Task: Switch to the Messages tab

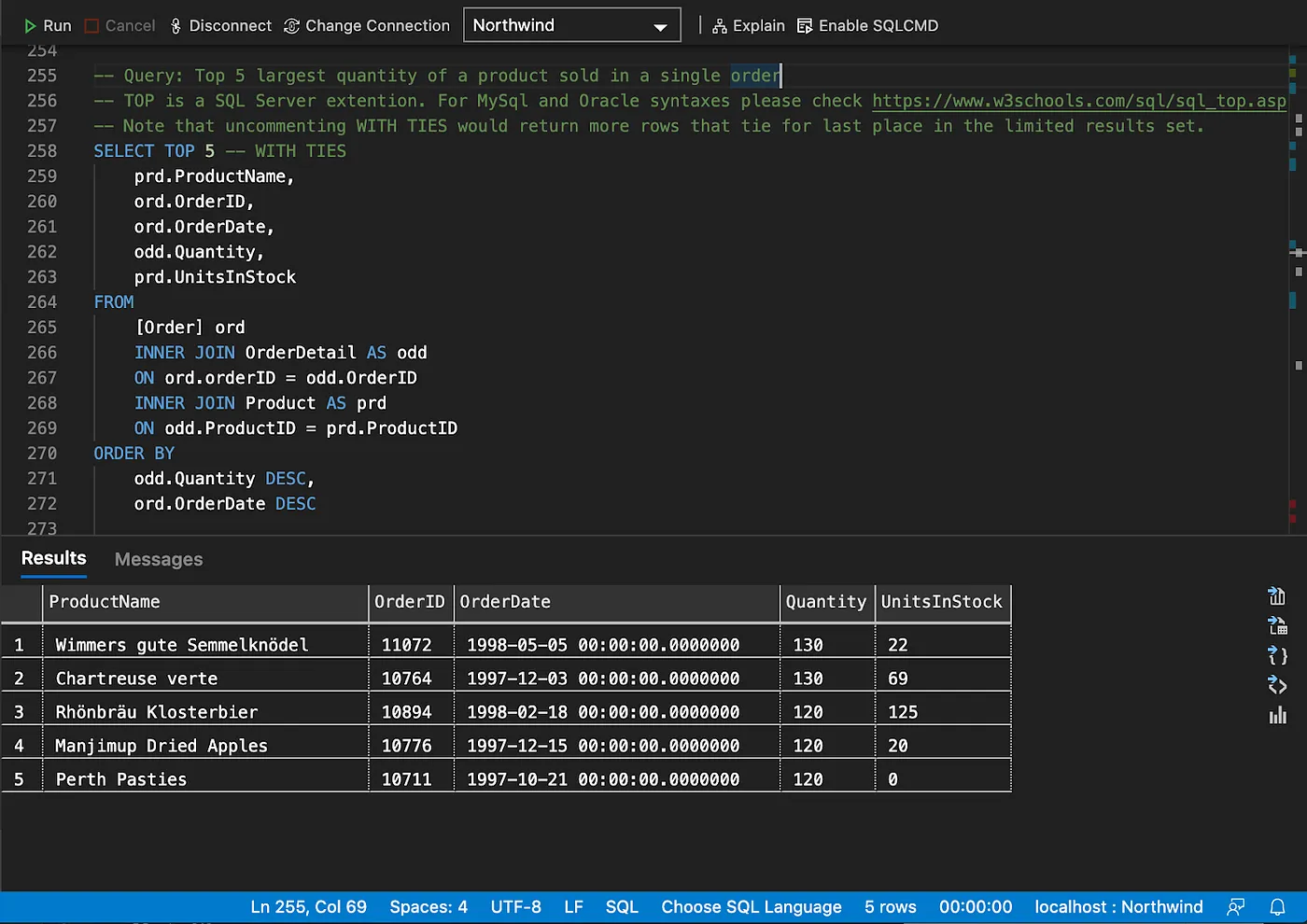Action: (x=159, y=559)
